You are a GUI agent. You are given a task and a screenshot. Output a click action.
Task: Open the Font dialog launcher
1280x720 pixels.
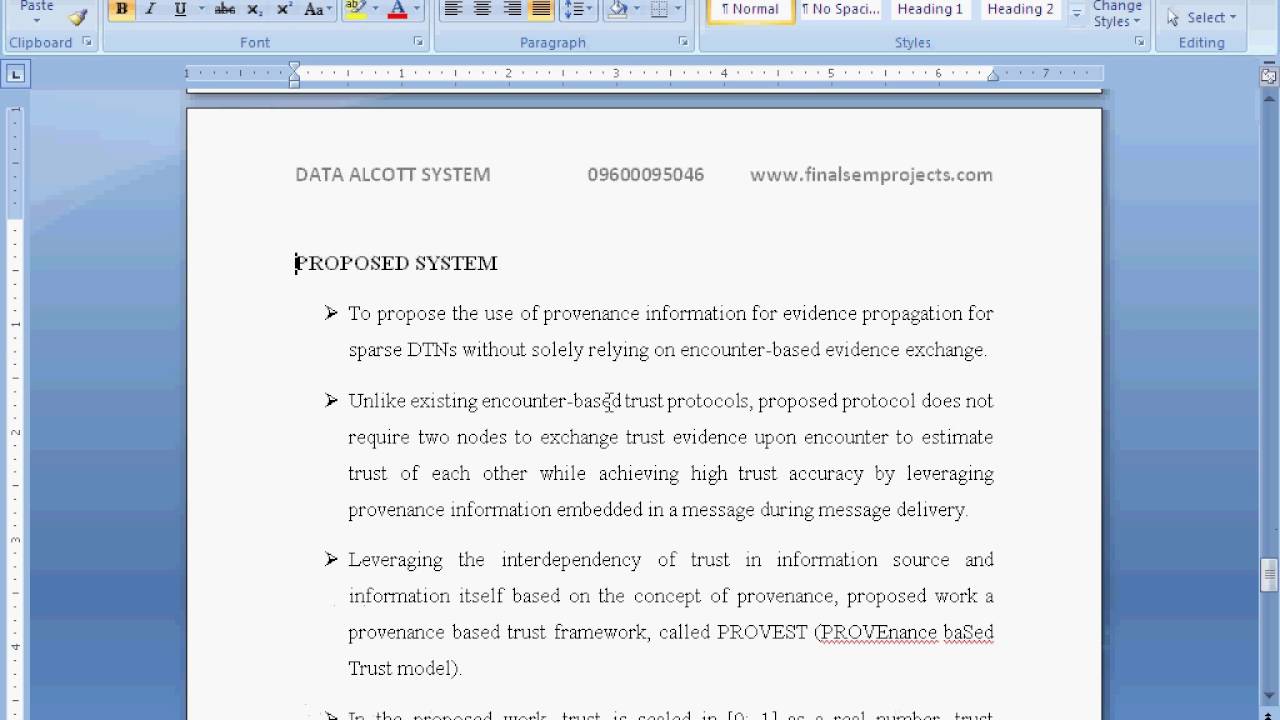coord(418,42)
